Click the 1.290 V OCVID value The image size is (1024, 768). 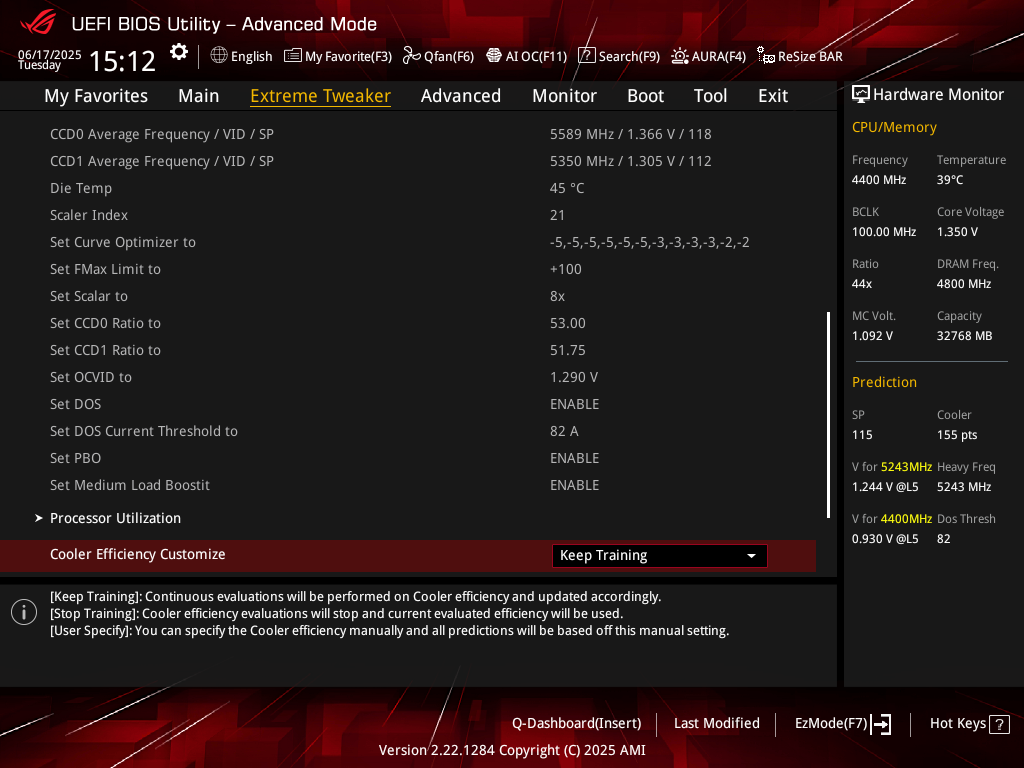pyautogui.click(x=573, y=377)
